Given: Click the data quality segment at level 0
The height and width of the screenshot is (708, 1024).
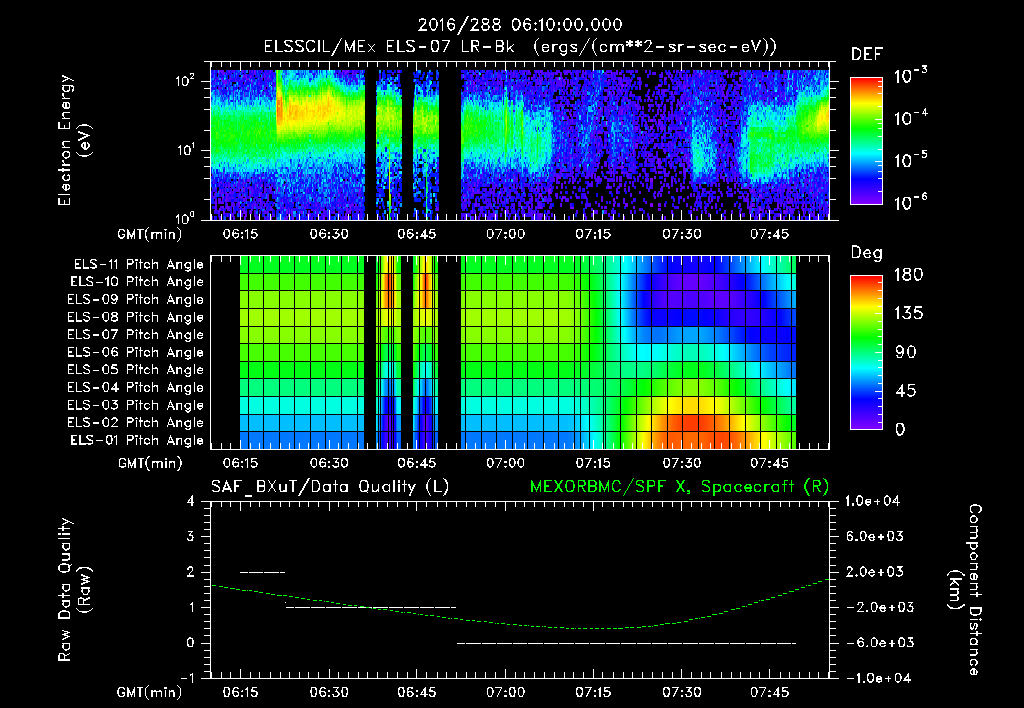Looking at the screenshot, I should (626, 643).
